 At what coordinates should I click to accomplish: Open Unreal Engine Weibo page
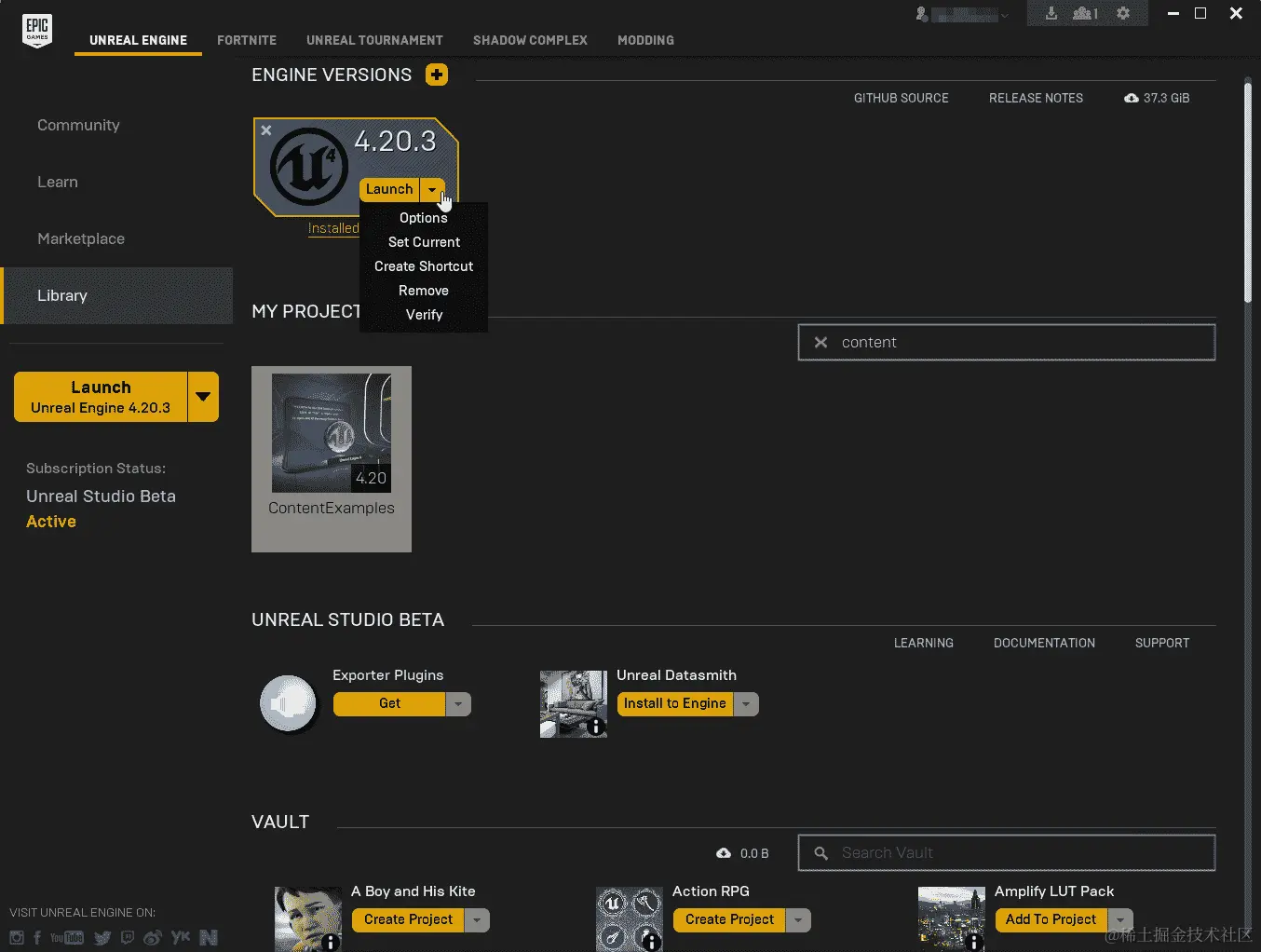pyautogui.click(x=153, y=937)
